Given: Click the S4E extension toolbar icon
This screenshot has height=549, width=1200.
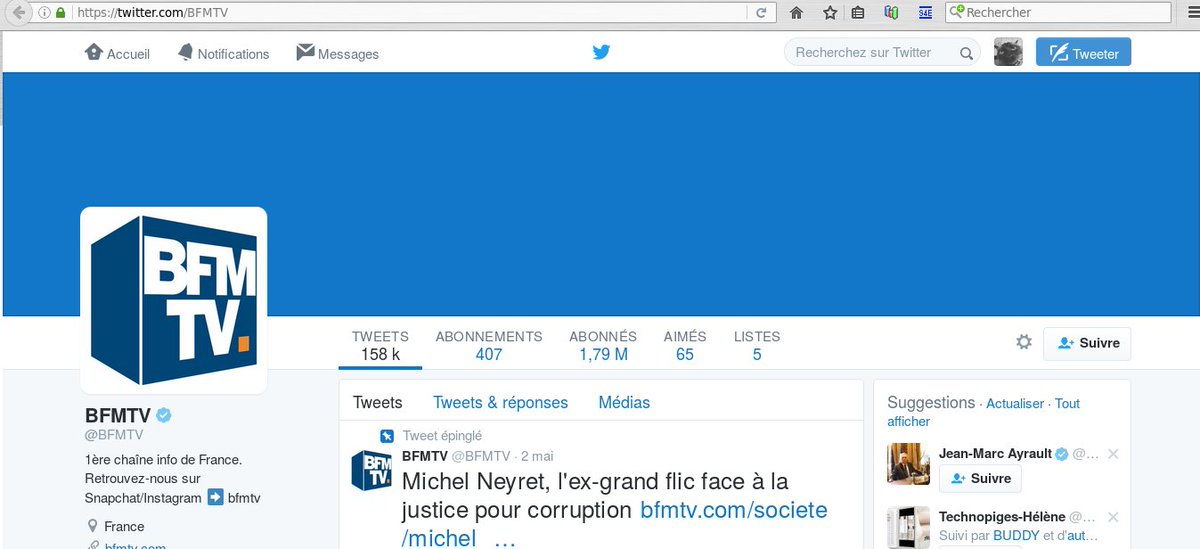Looking at the screenshot, I should (925, 13).
